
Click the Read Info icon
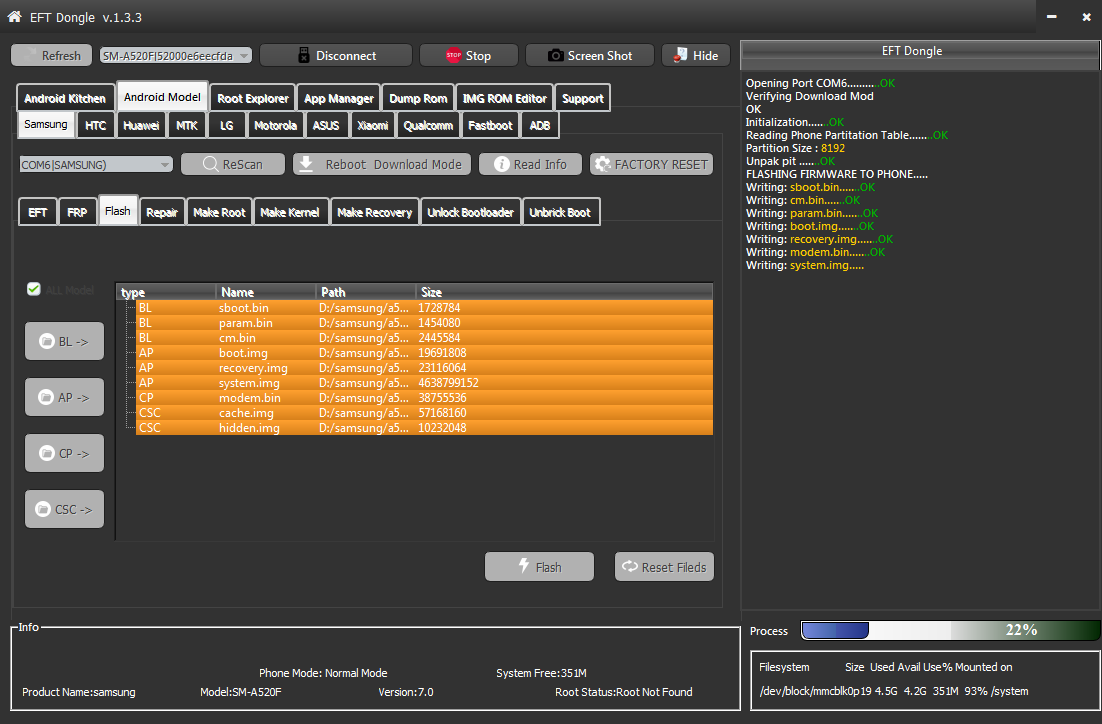(502, 164)
